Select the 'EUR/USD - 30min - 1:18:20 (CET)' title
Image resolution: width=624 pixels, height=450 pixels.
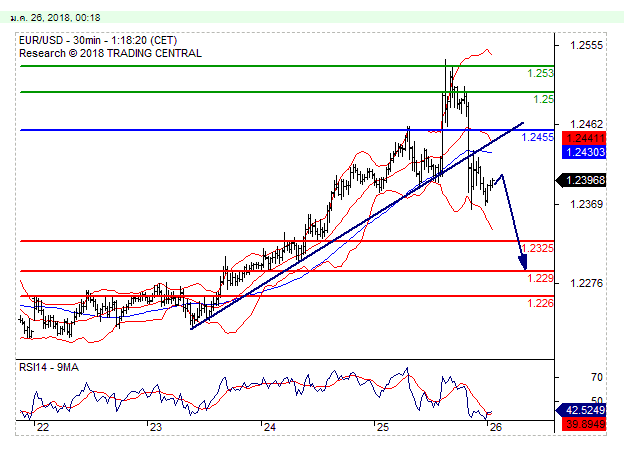pos(98,40)
